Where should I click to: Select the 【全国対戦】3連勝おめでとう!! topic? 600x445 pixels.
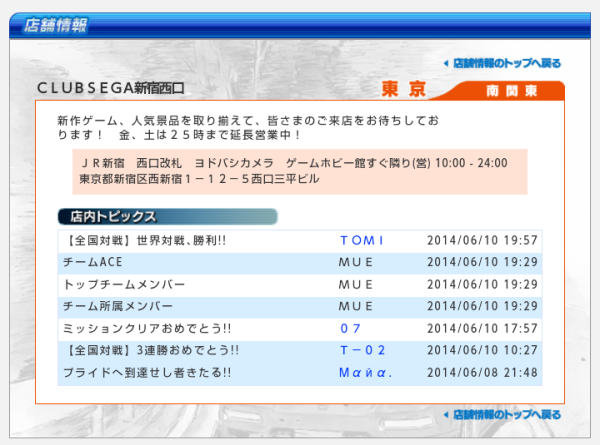pyautogui.click(x=152, y=350)
